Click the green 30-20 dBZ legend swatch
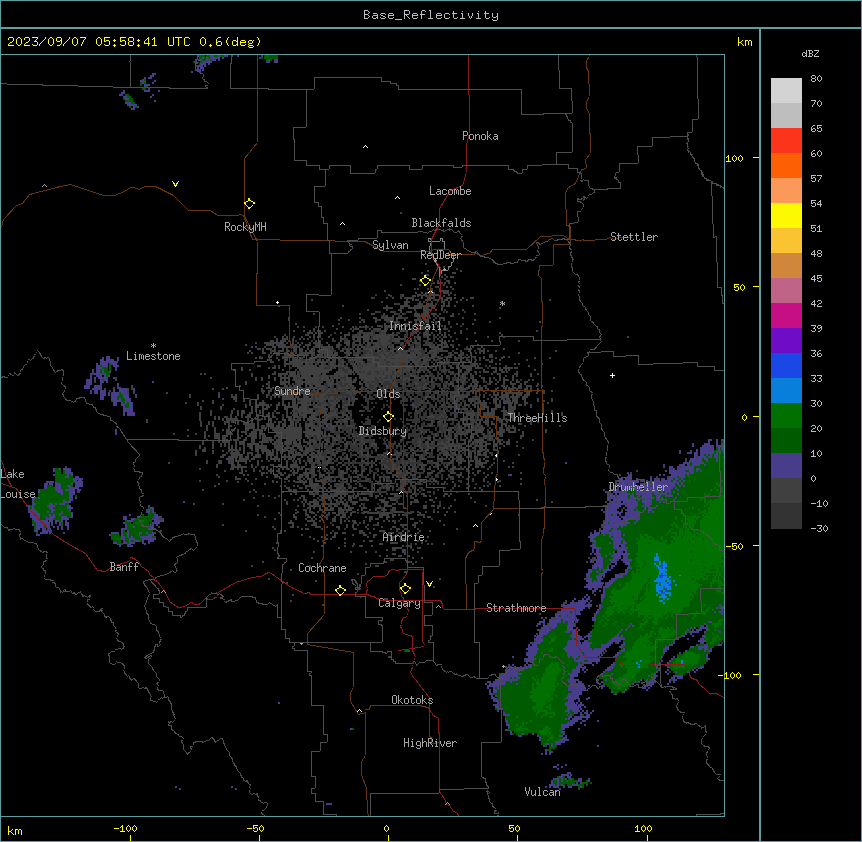The width and height of the screenshot is (862, 842). click(x=786, y=416)
